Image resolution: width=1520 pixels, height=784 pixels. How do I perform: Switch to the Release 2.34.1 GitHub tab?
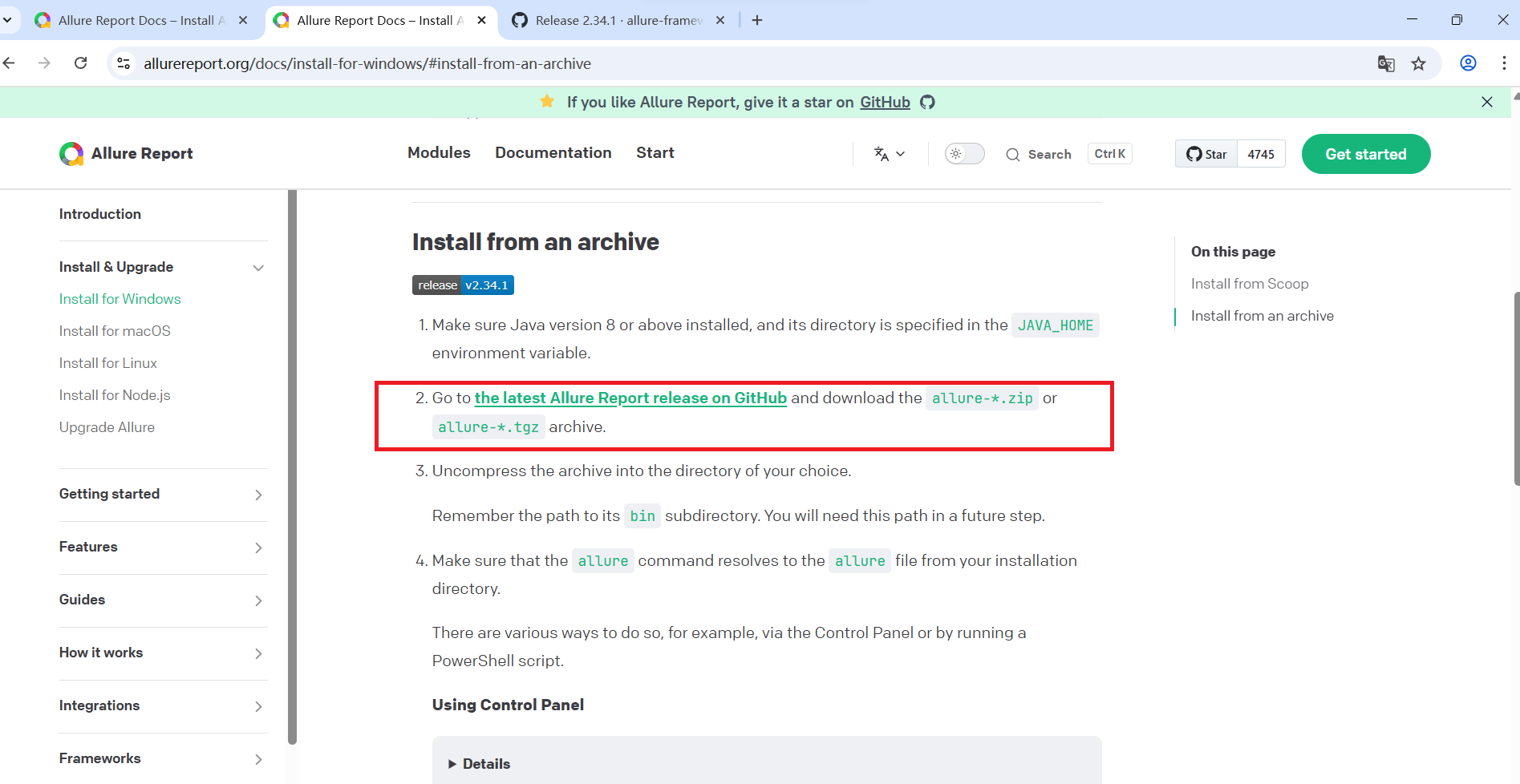point(618,20)
